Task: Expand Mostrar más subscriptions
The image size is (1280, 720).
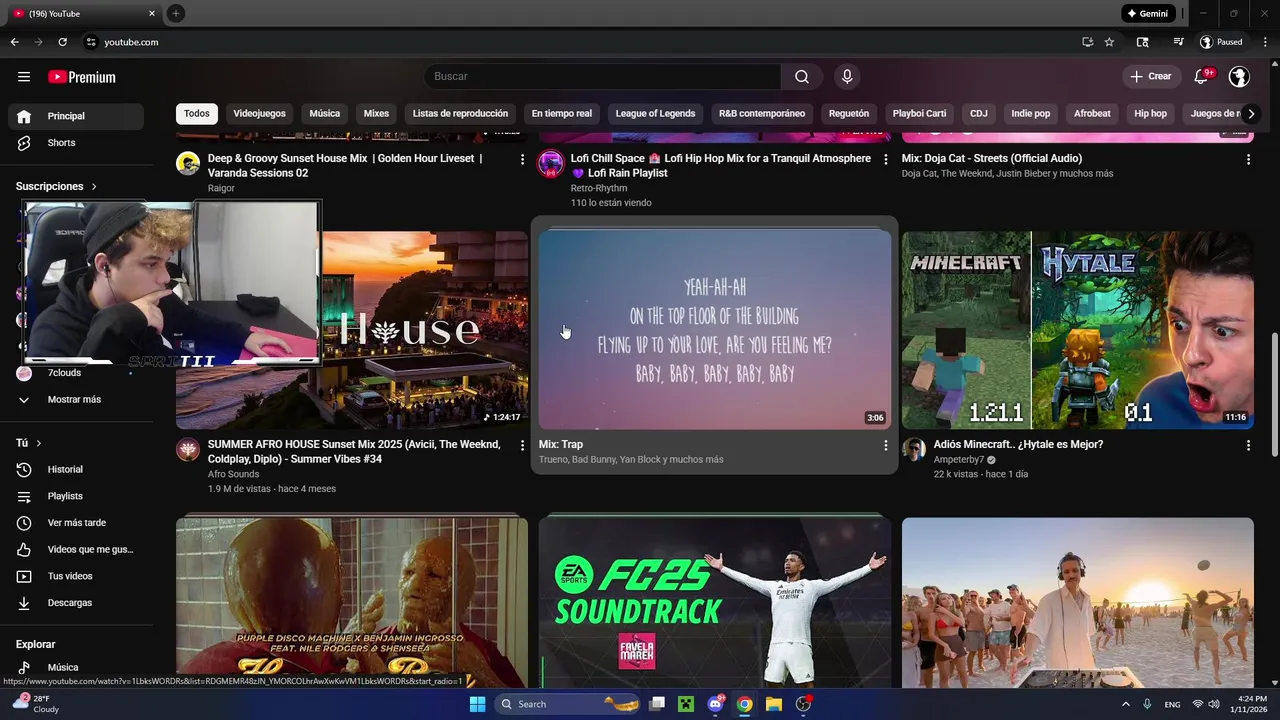Action: (x=76, y=400)
